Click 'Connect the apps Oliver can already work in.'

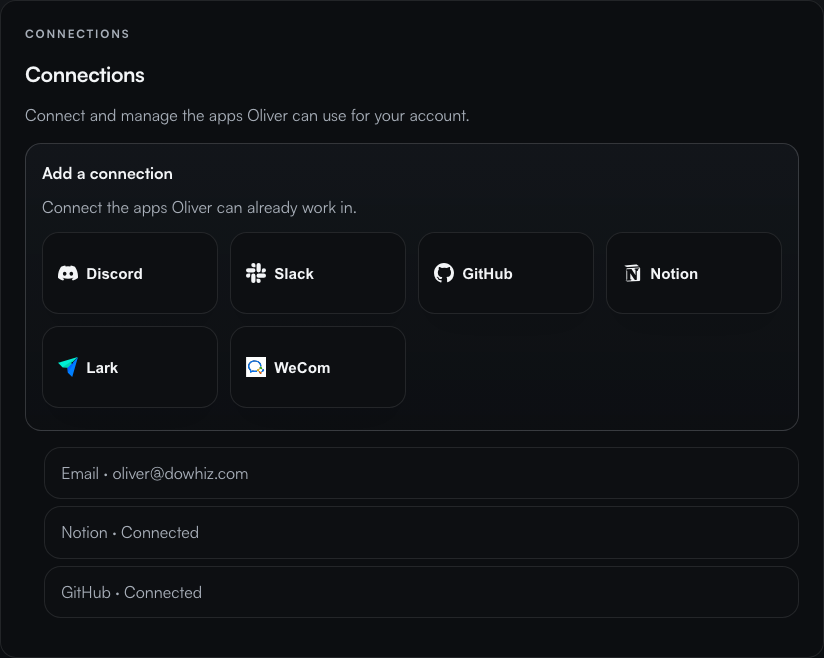199,208
